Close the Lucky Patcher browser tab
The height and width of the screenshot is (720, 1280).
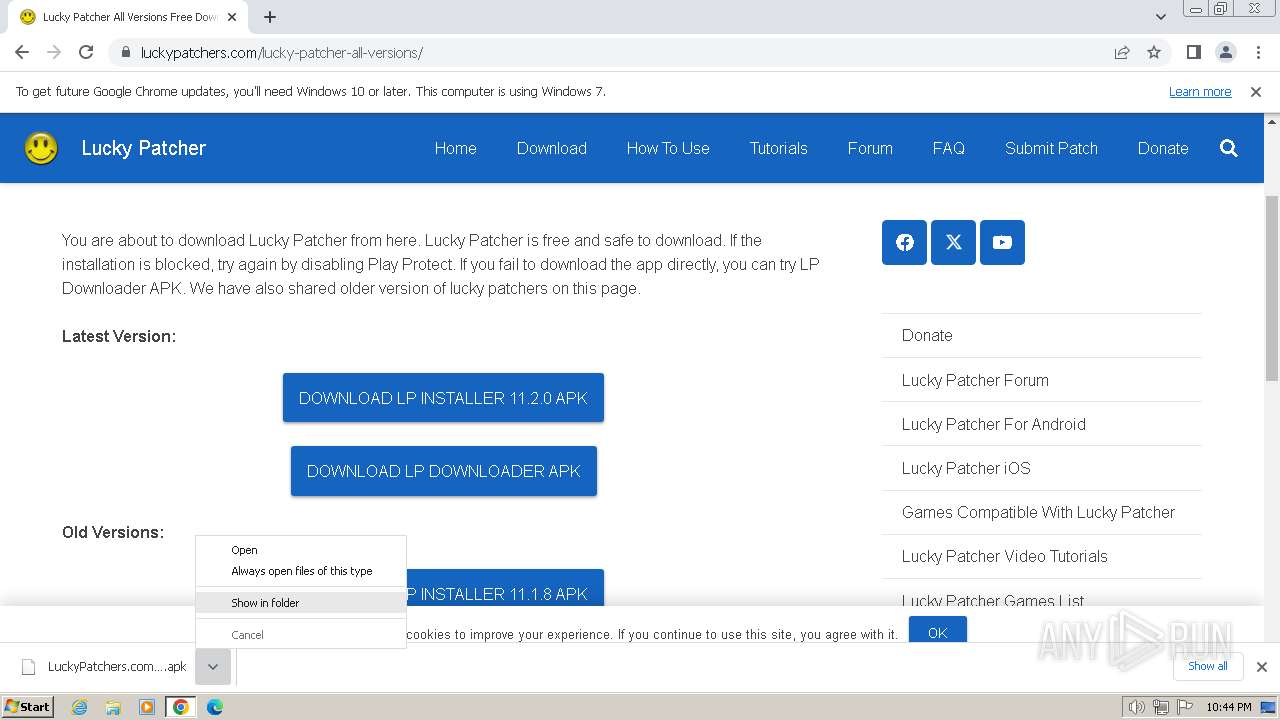pyautogui.click(x=232, y=17)
